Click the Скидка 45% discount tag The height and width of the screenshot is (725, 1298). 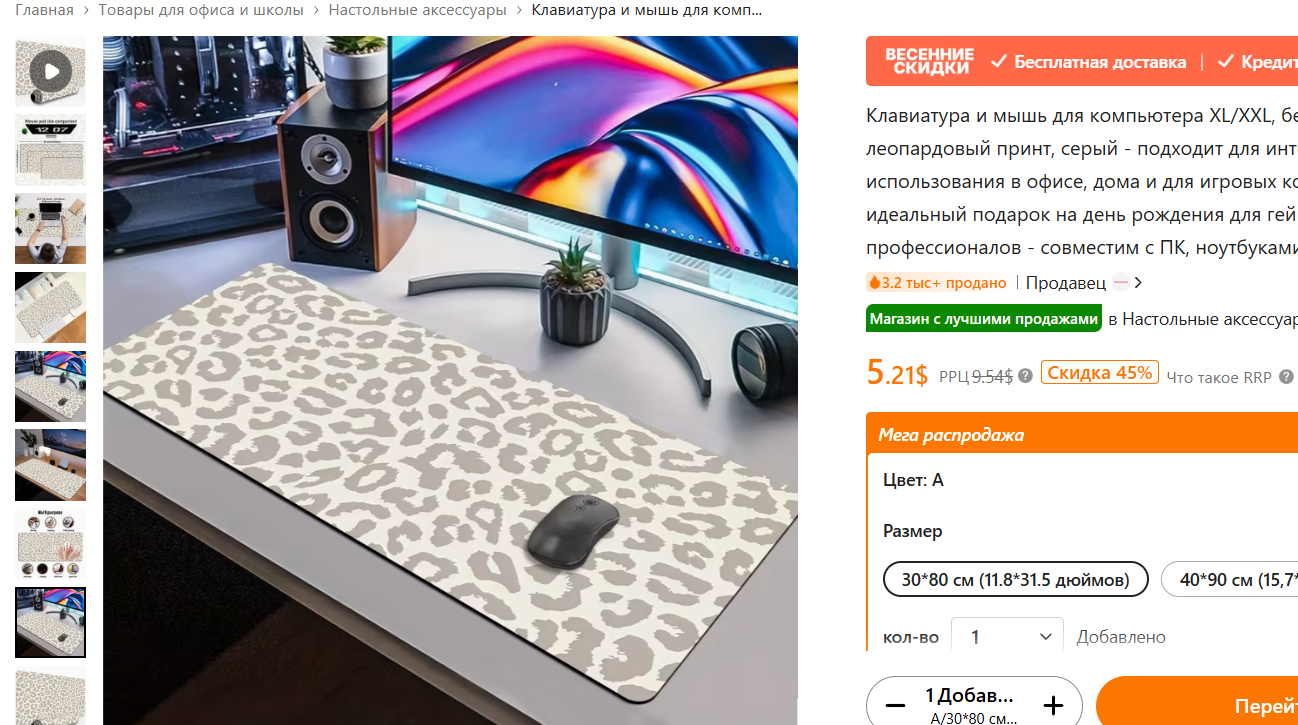coord(1100,373)
